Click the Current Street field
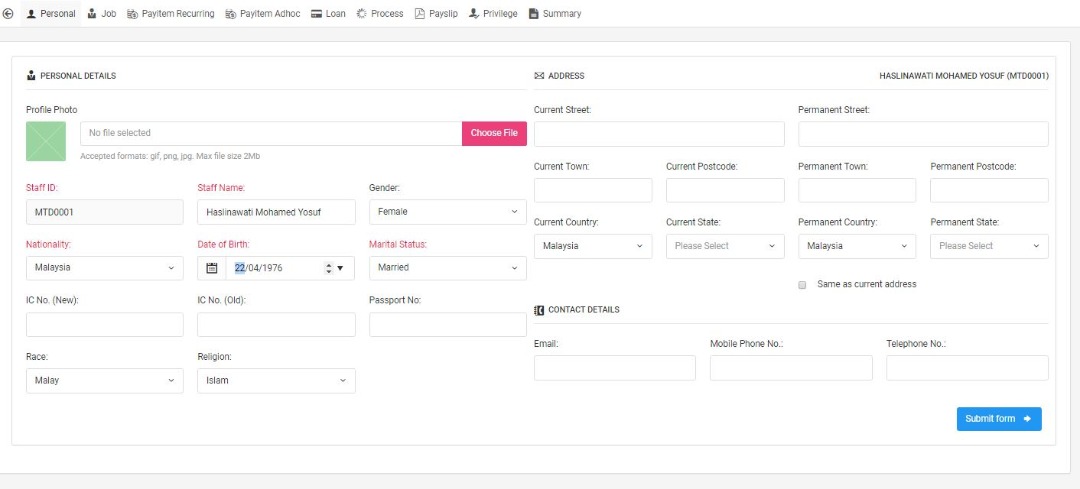This screenshot has height=489, width=1080. click(659, 134)
